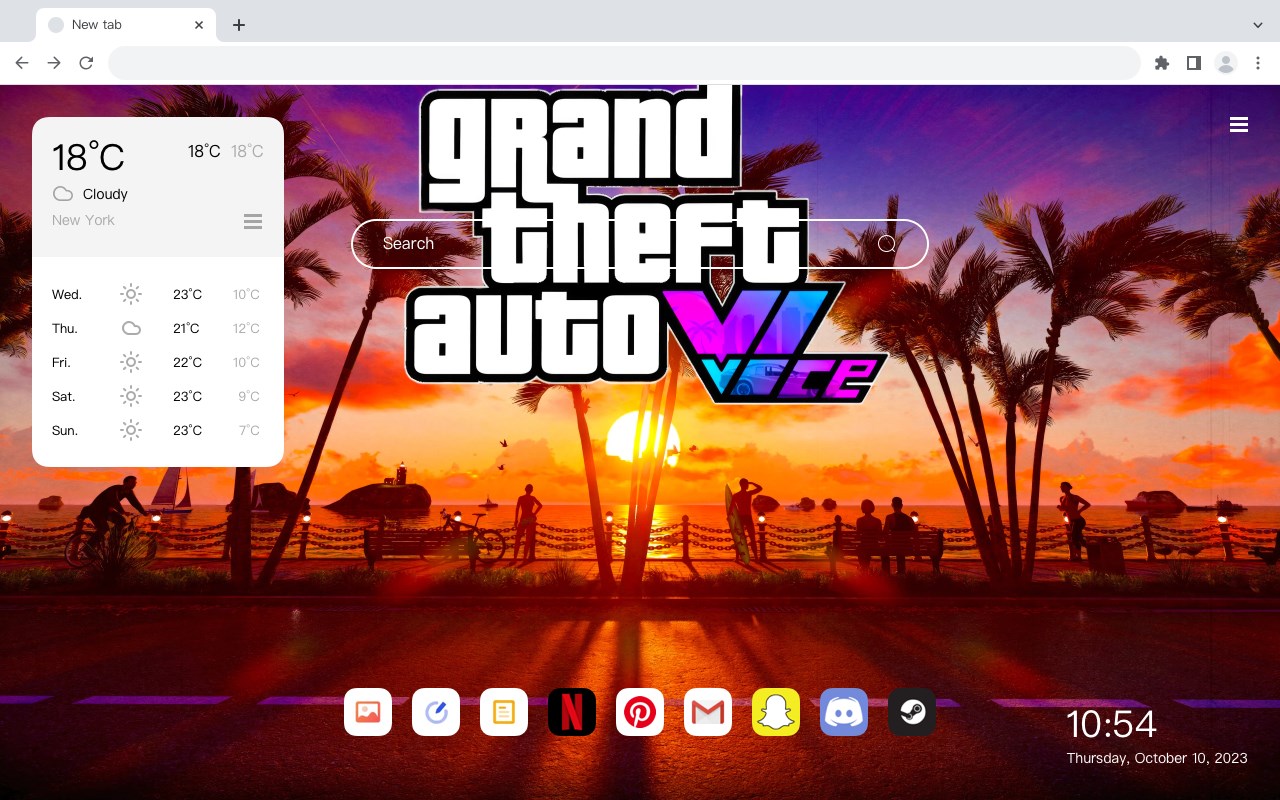The height and width of the screenshot is (800, 1280).
Task: Open the weather widget menu icon
Action: [x=253, y=221]
